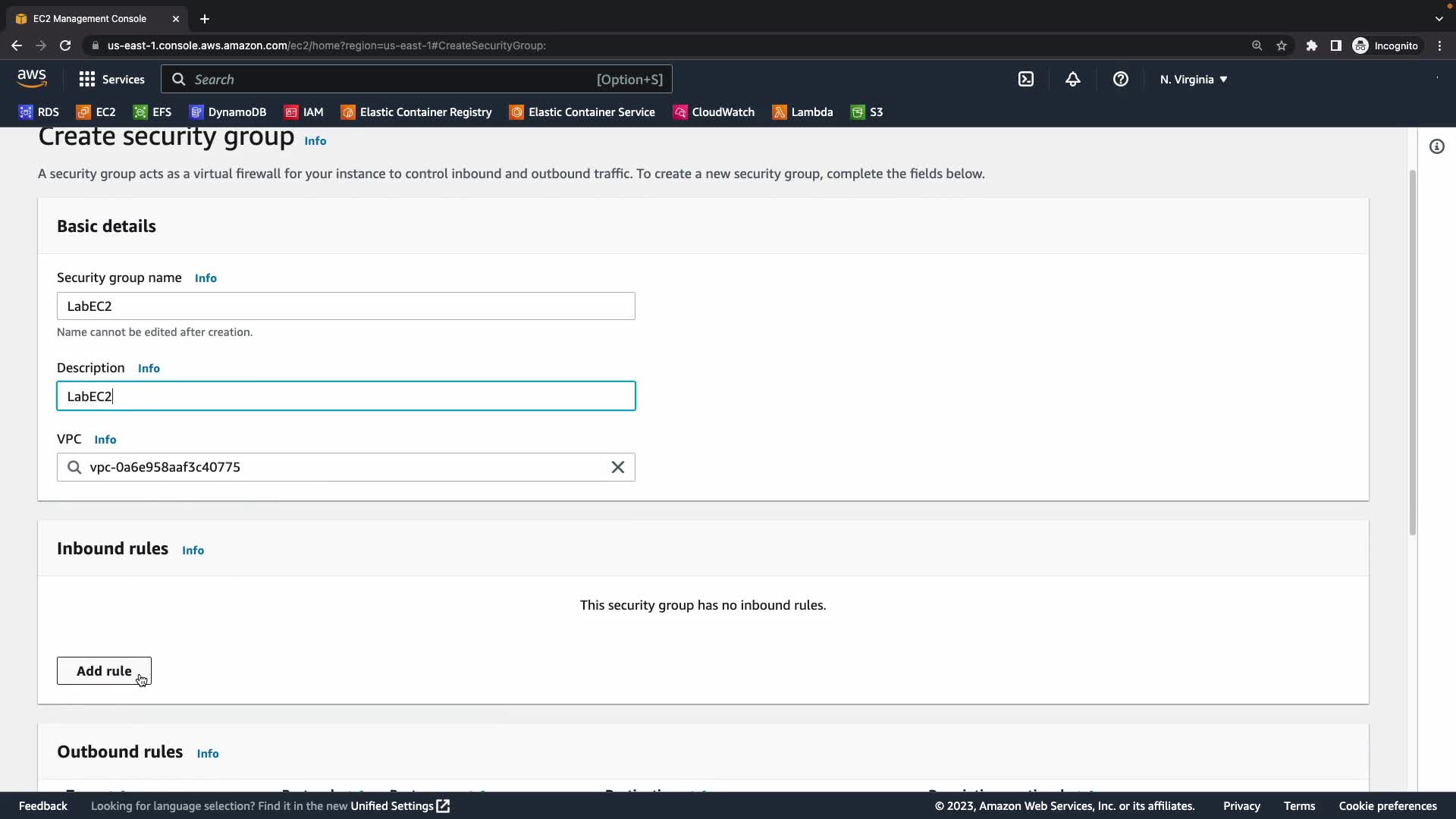Open the Services grid menu
Viewport: 1456px width, 819px height.
click(x=111, y=80)
